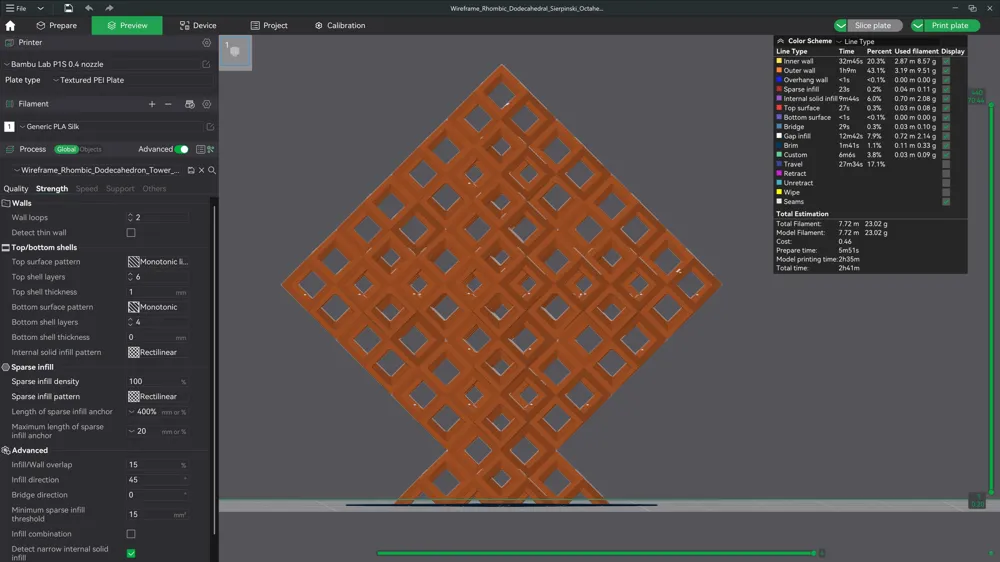Screen dimensions: 1000x562
Task: Open Filament settings gear icon
Action: pyautogui.click(x=207, y=104)
